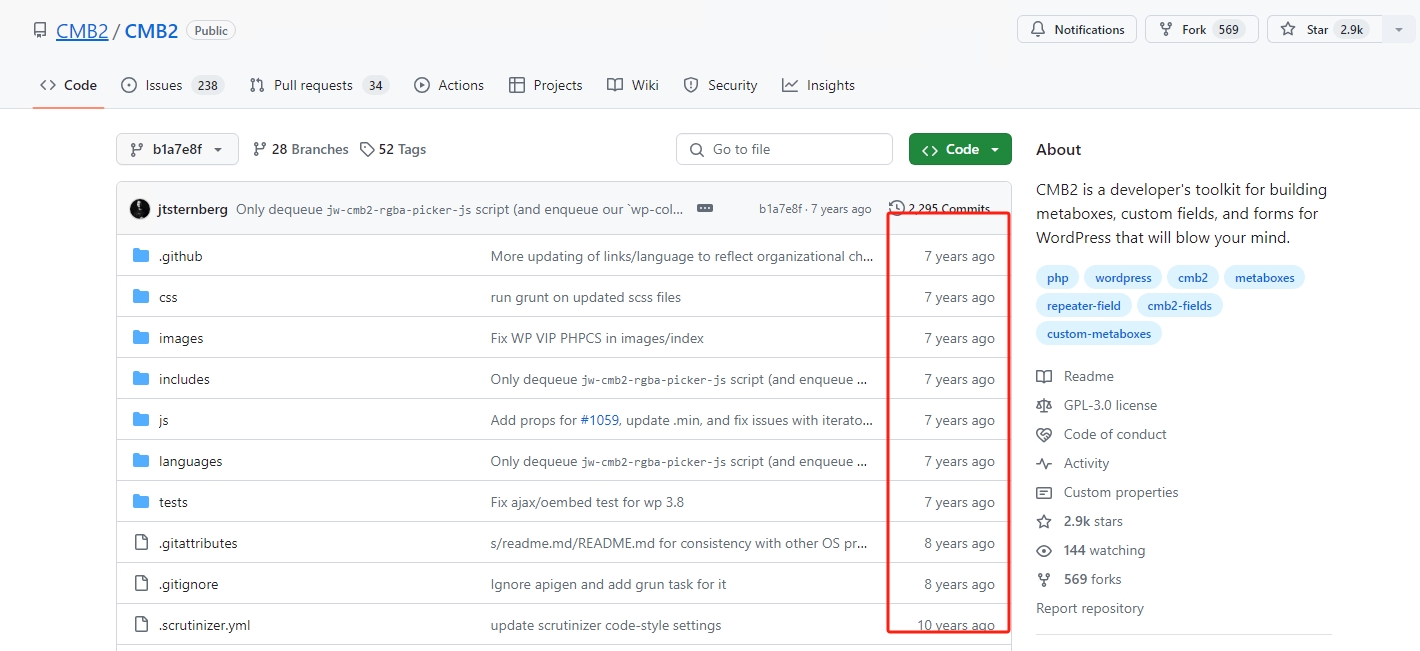
Task: Open commit 'Fix WP VIP PHPCS in images/index'
Action: 597,338
